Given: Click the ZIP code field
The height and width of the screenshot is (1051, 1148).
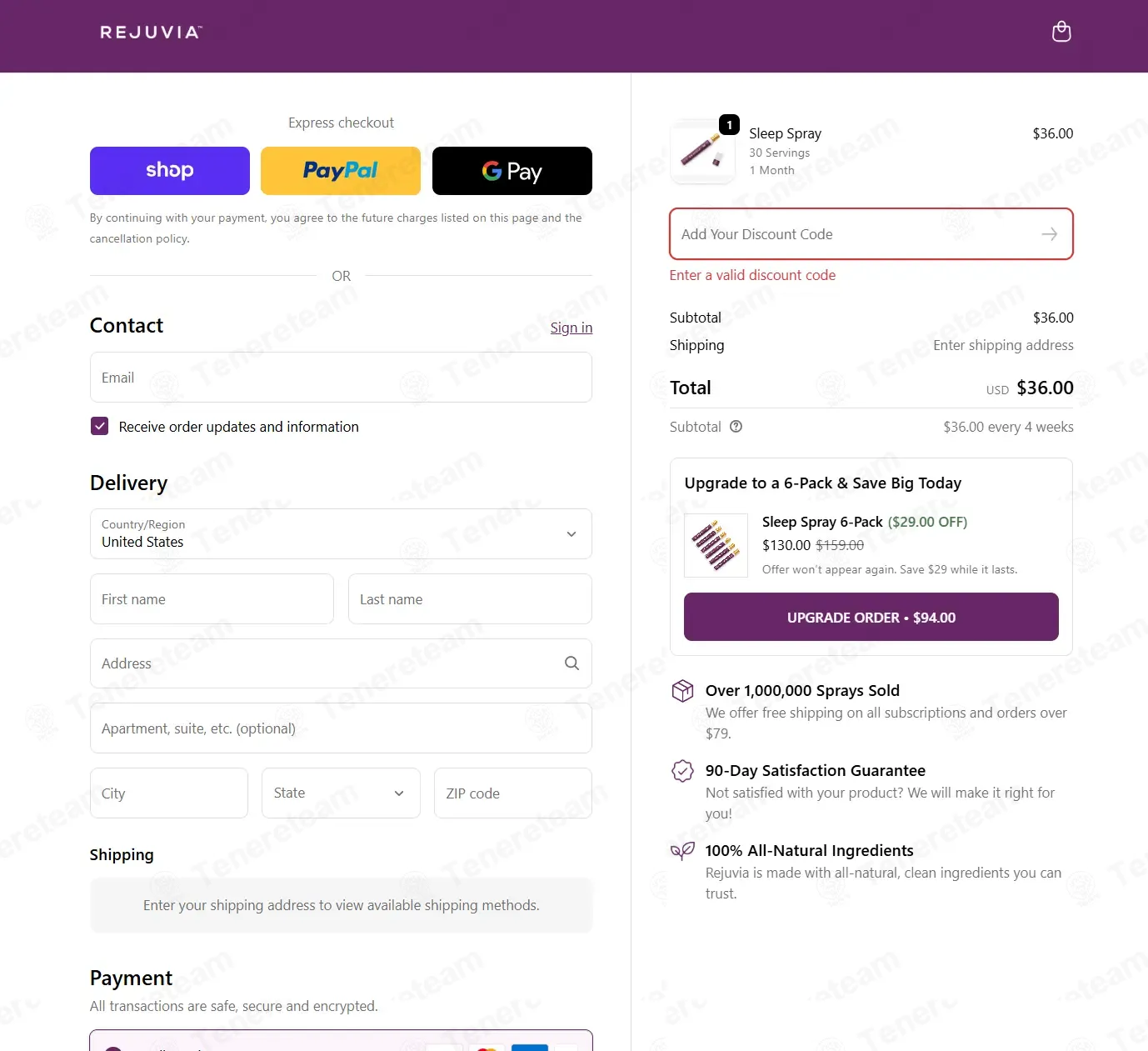Looking at the screenshot, I should (513, 793).
